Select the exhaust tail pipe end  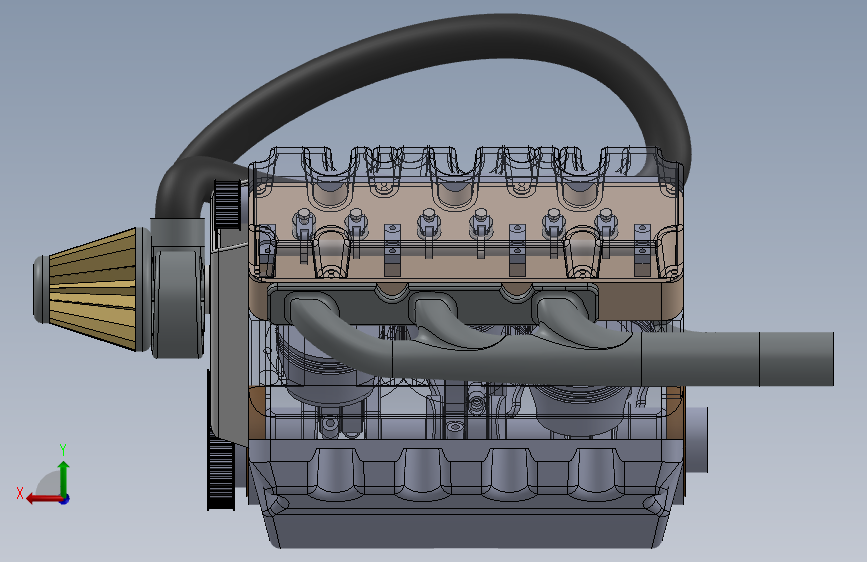796,359
